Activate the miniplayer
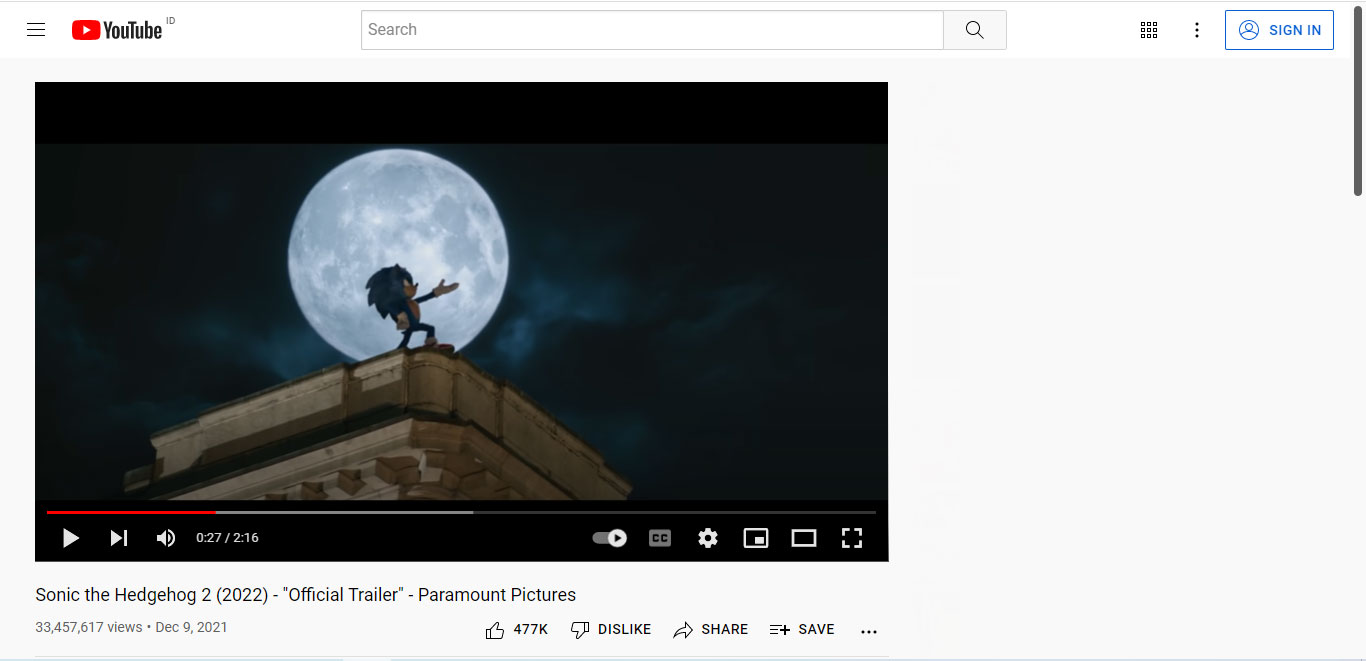The height and width of the screenshot is (661, 1366). pyautogui.click(x=756, y=538)
